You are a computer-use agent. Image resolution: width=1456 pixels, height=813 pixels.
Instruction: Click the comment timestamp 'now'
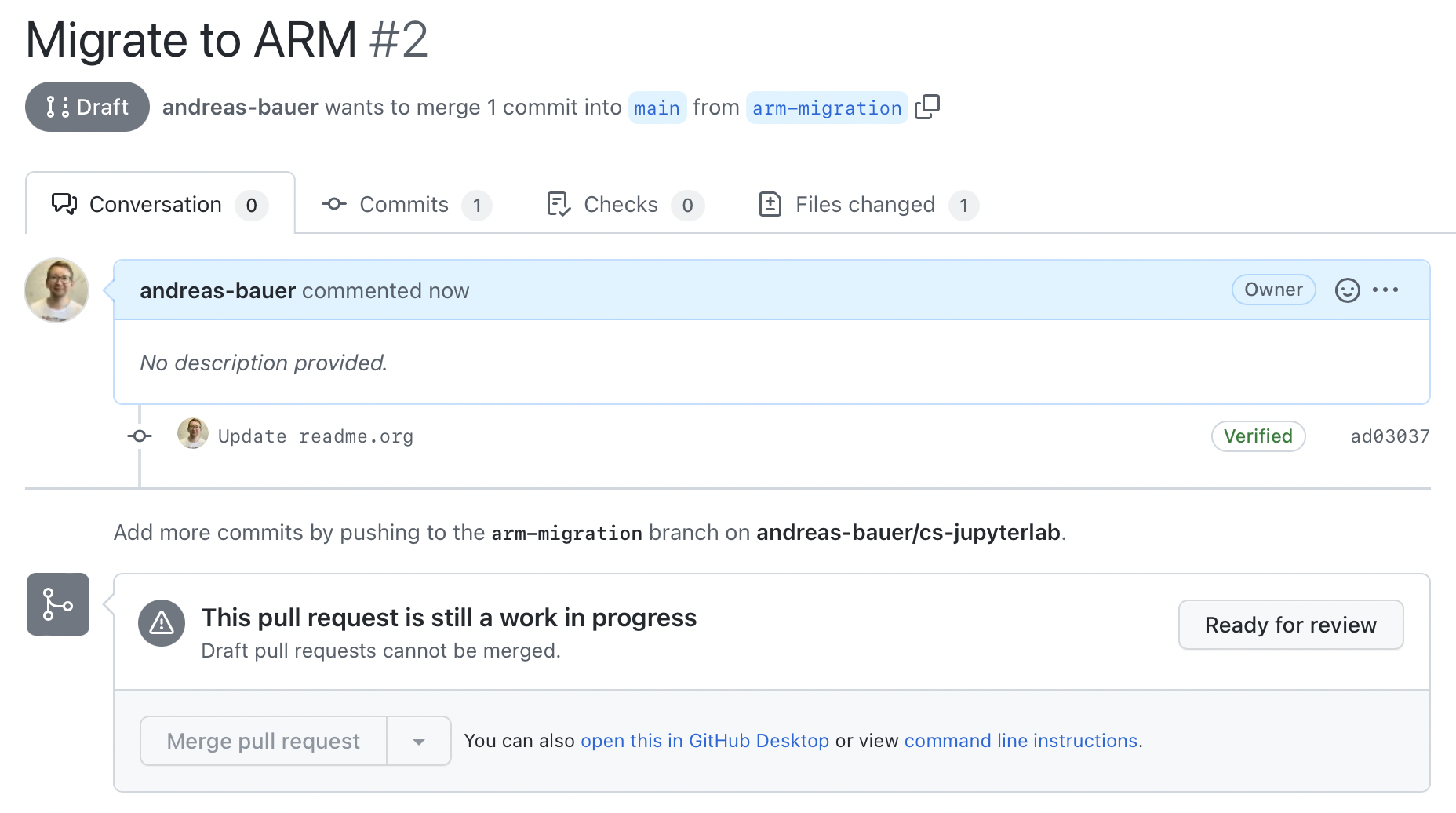coord(450,291)
